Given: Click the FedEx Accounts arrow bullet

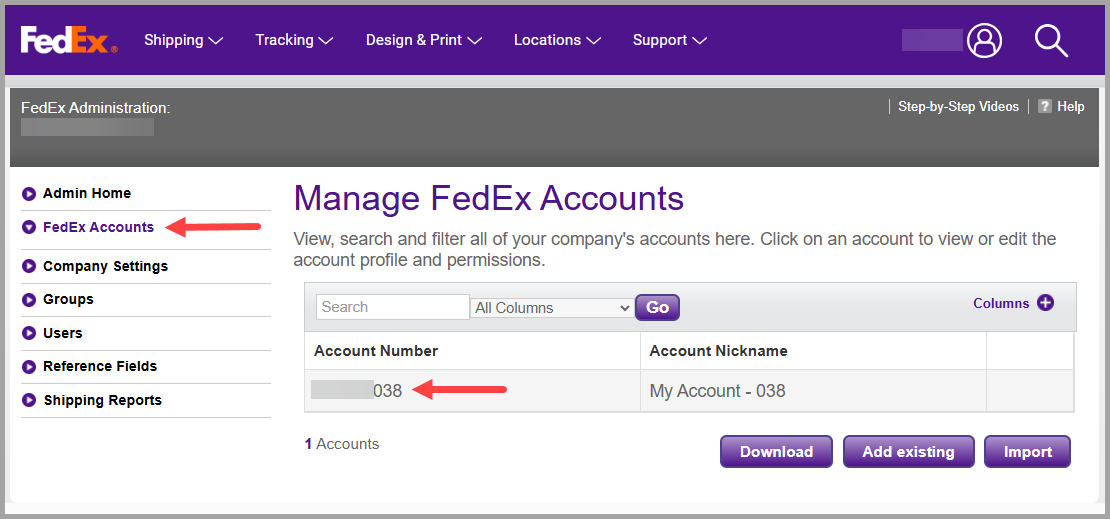Looking at the screenshot, I should (29, 227).
